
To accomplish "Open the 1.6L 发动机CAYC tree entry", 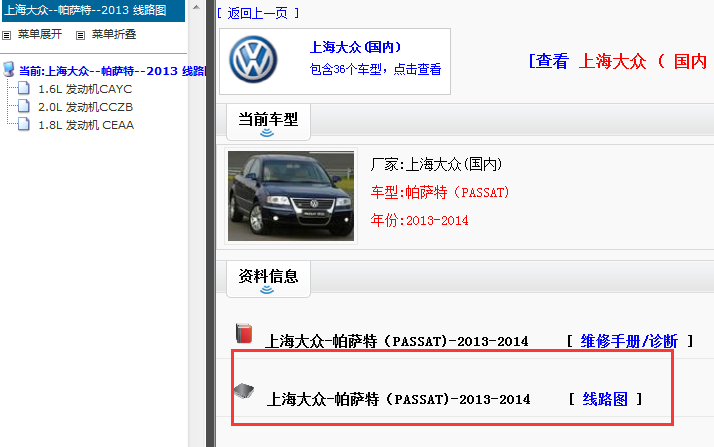I will [x=85, y=89].
